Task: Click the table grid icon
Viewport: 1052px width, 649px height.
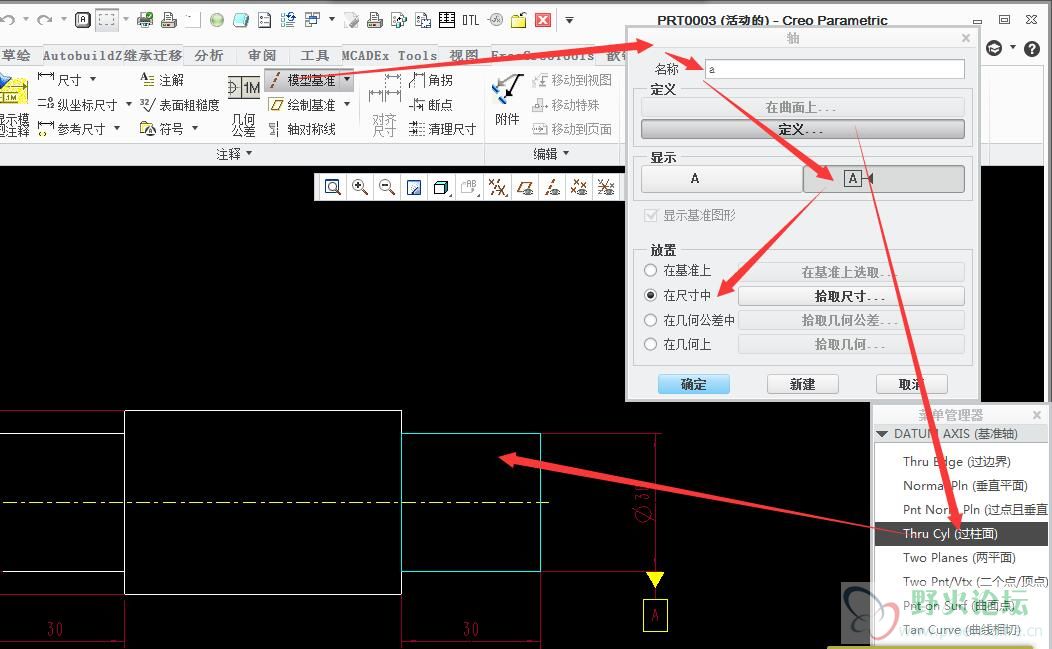Action: 447,20
